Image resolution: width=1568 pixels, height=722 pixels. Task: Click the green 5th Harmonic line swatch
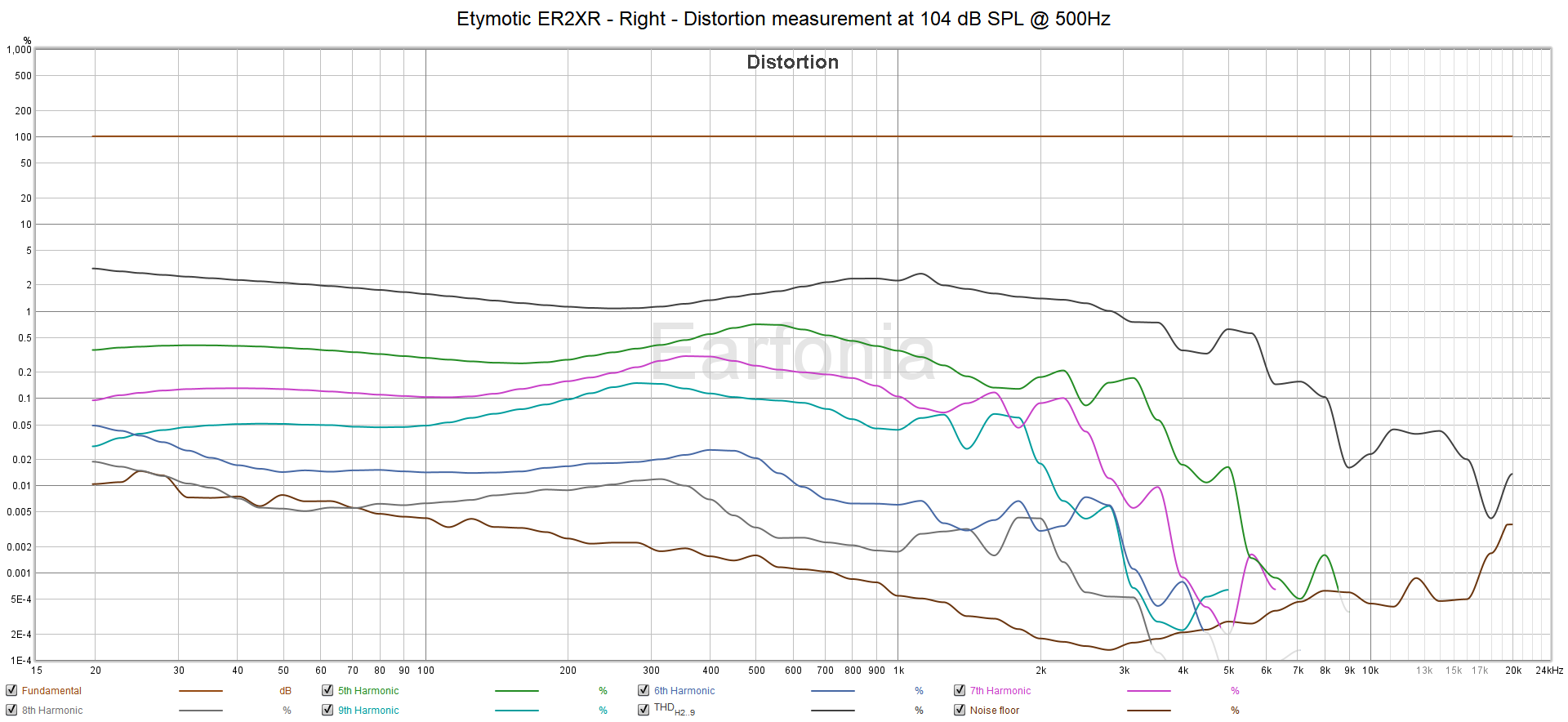coord(516,691)
